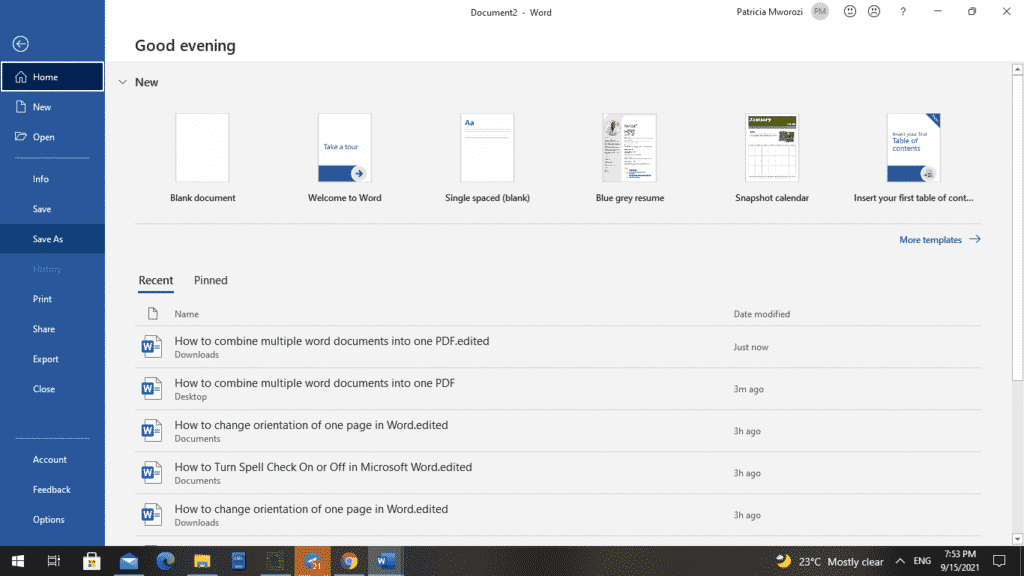Create a Blank document from the template gallery
Screen dimensions: 1024x576
click(x=202, y=147)
